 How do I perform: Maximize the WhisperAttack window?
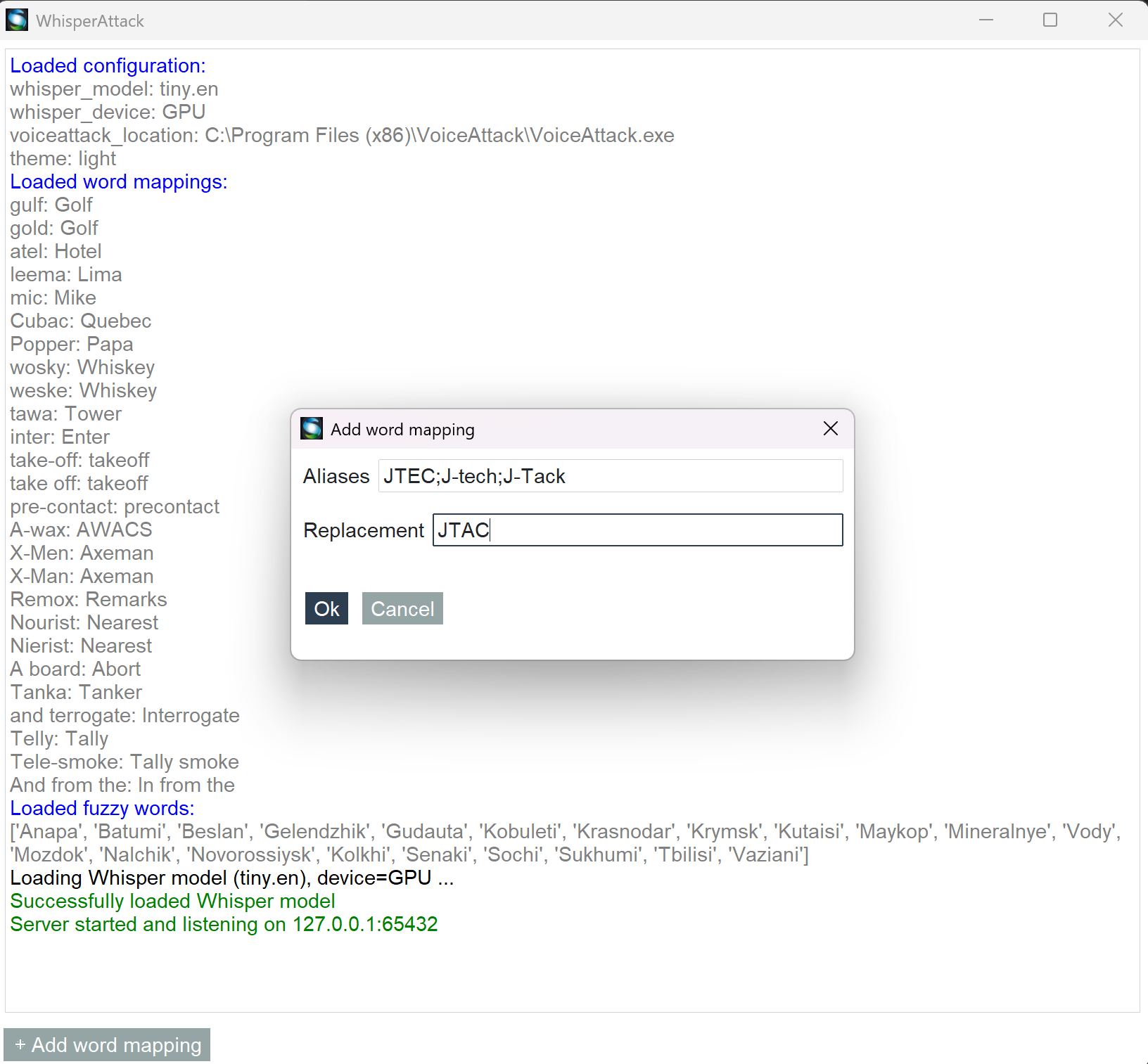coord(1050,20)
